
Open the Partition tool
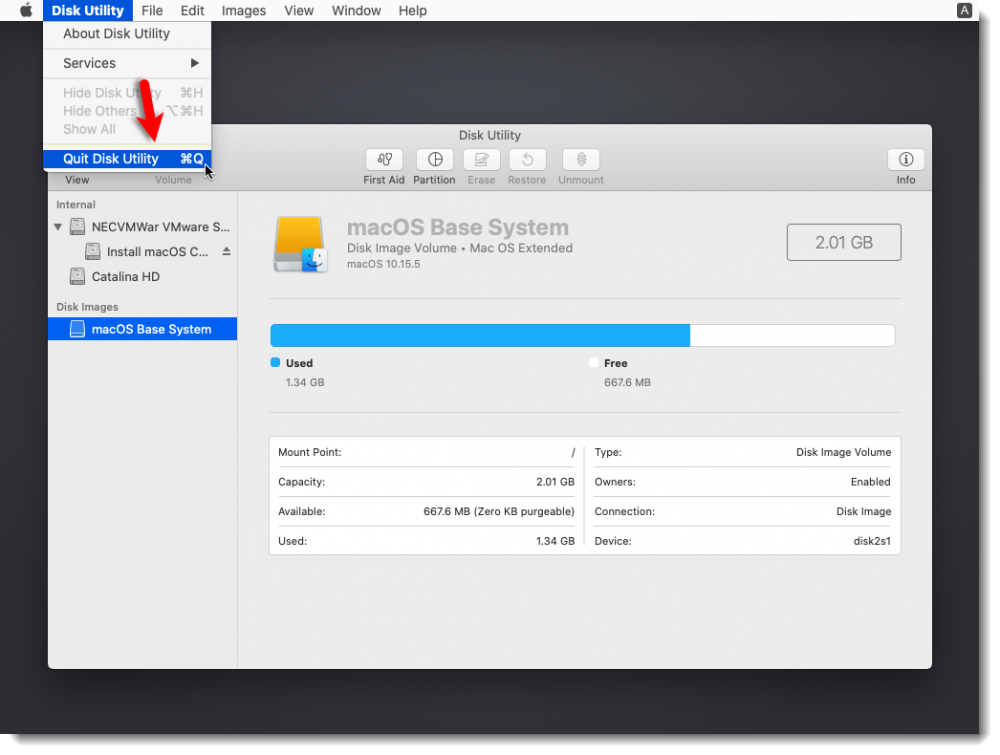coord(434,160)
